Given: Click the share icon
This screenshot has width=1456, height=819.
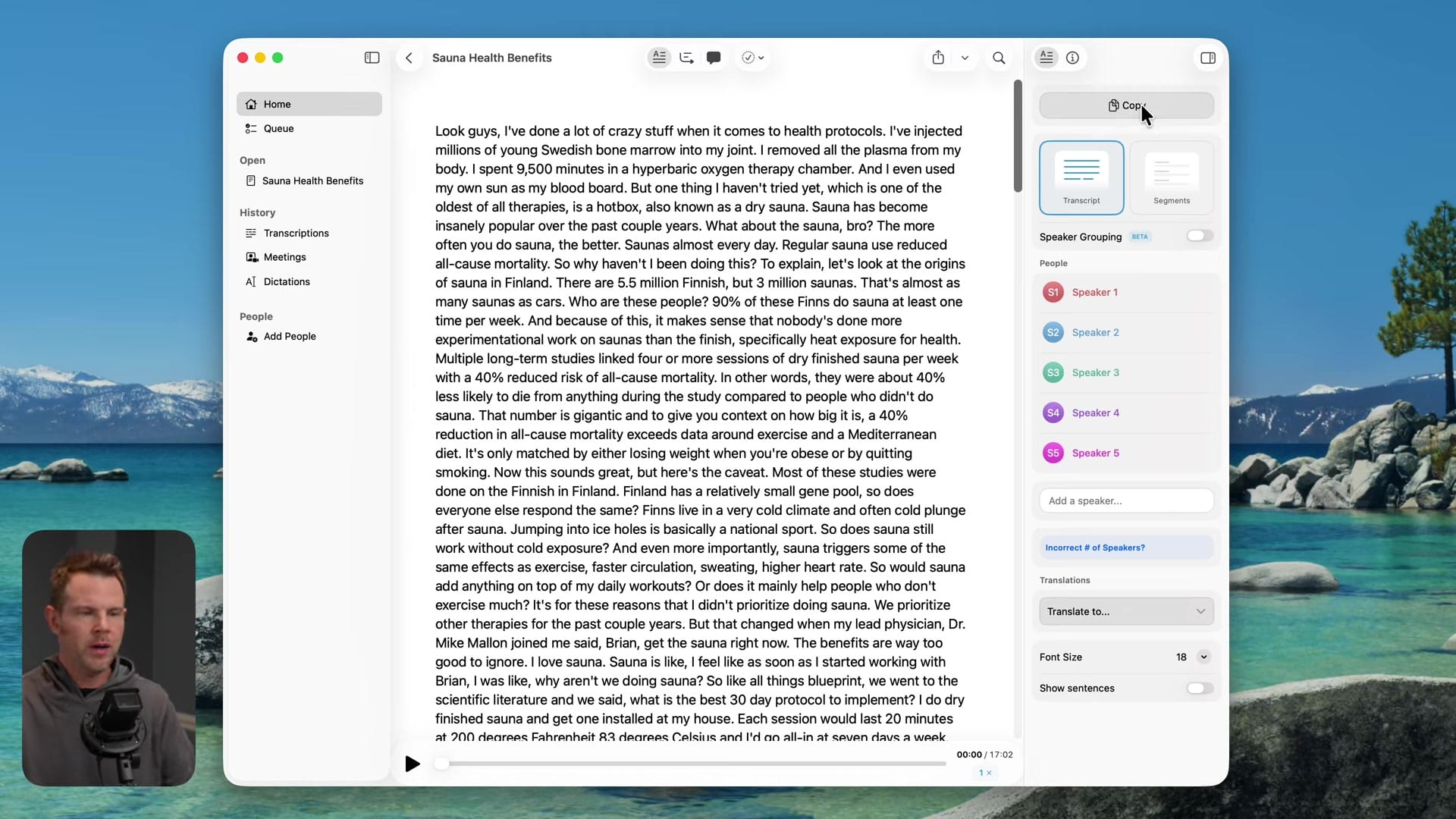Looking at the screenshot, I should 938,58.
